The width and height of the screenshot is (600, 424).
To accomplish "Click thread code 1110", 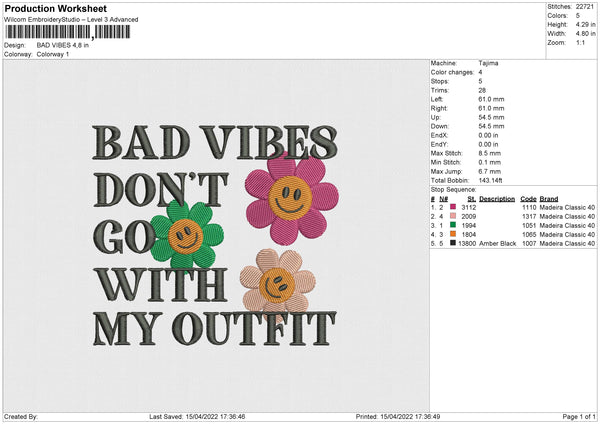I will pos(529,207).
